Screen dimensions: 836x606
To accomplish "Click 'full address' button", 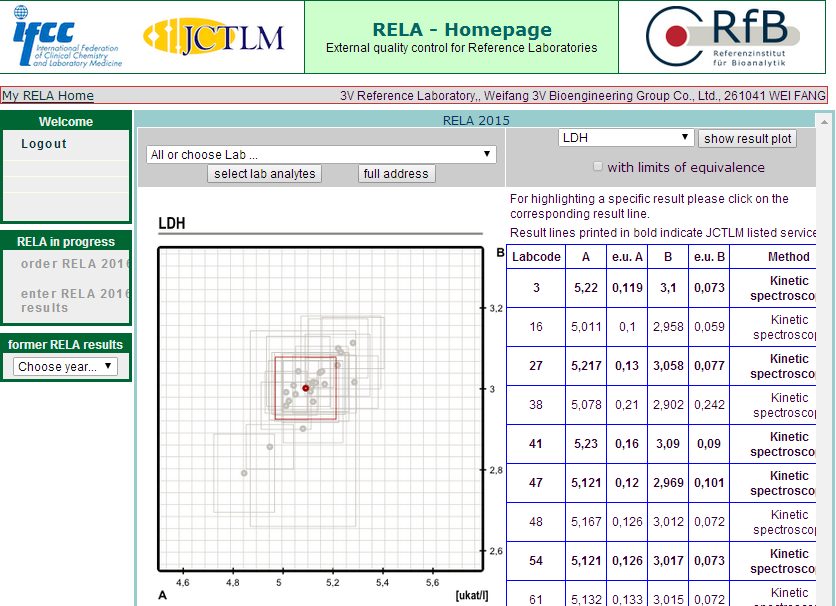I will click(x=396, y=174).
